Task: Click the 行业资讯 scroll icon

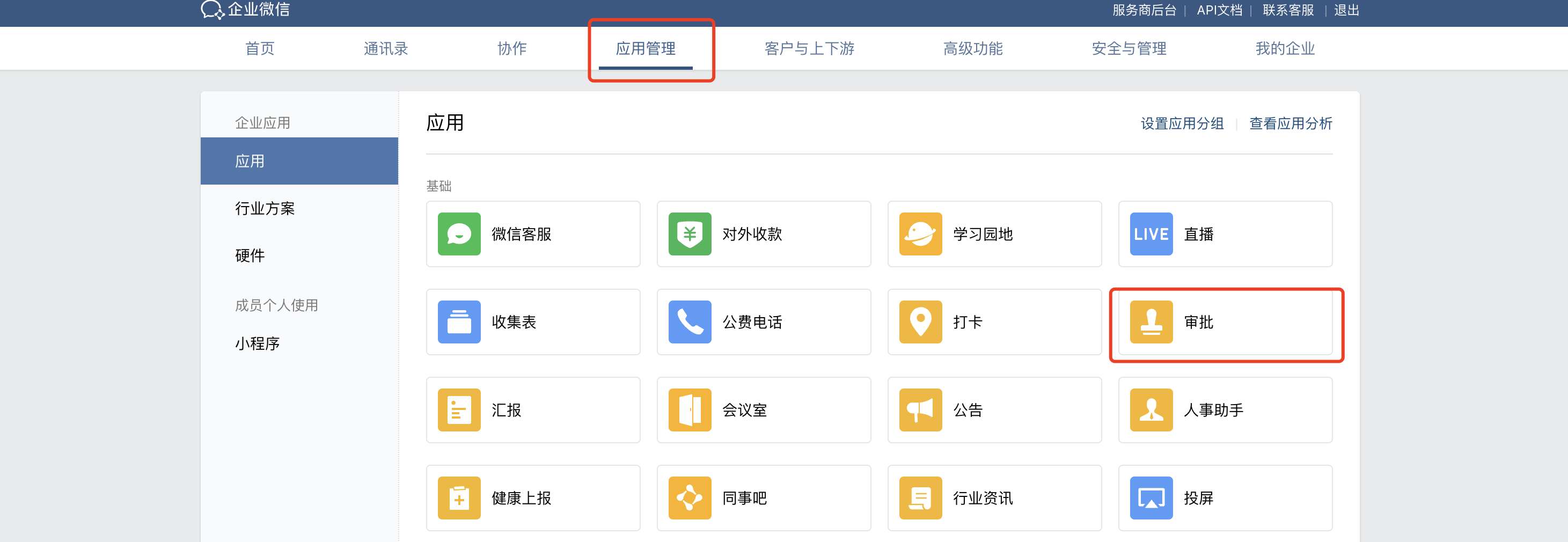Action: pyautogui.click(x=920, y=497)
